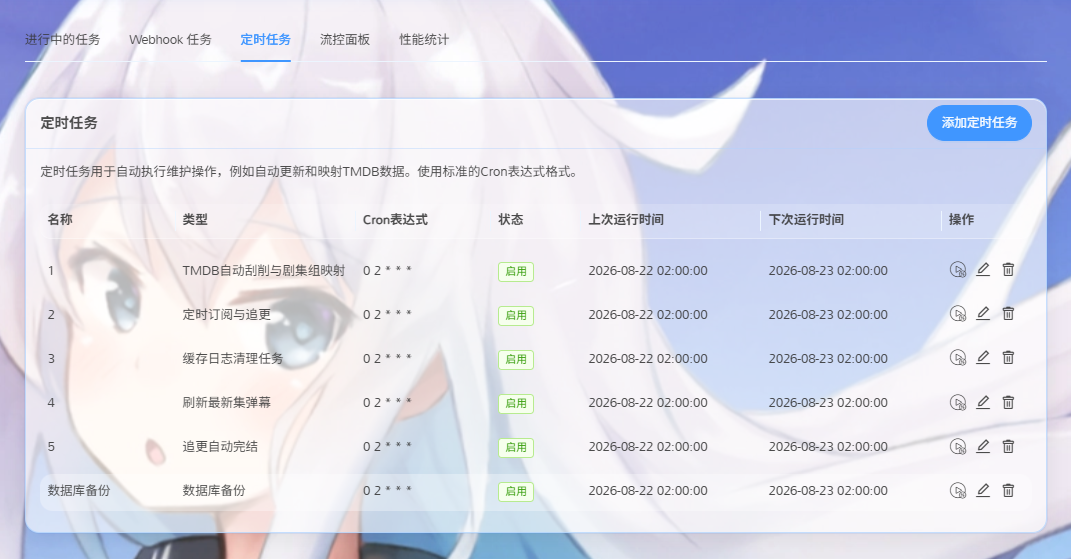
Task: Edit task 1 TMDB自动刮削与剧集组映射
Action: (983, 270)
